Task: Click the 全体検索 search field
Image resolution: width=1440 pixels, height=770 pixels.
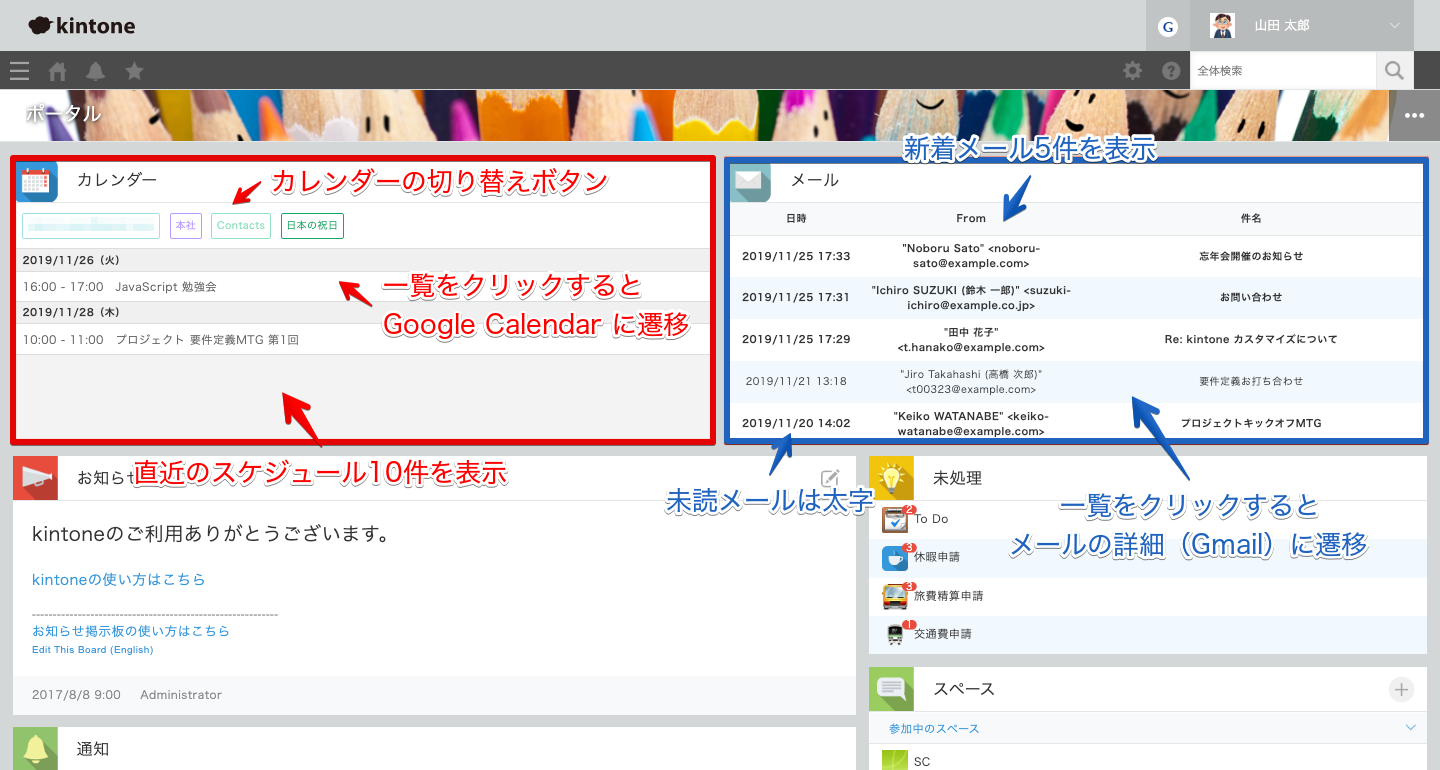Action: tap(1282, 71)
